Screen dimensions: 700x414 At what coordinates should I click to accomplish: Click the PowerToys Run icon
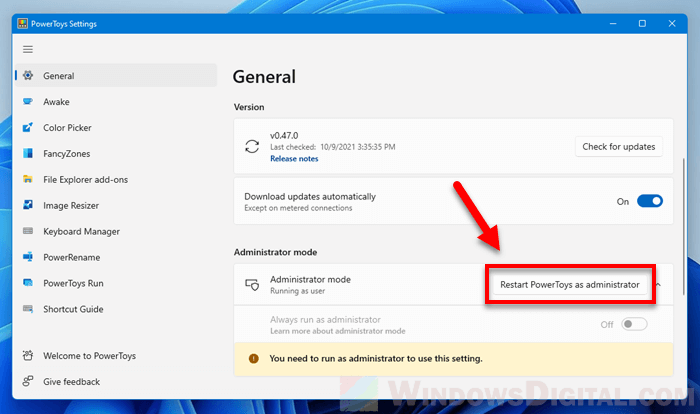click(28, 283)
